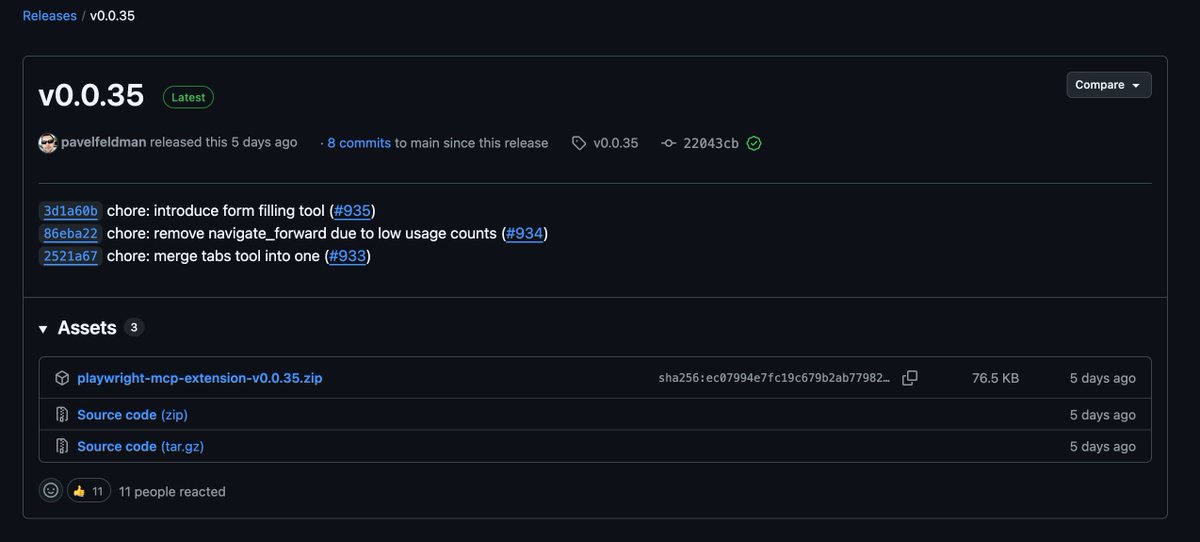Open pull request #935
The width and height of the screenshot is (1200, 542).
[352, 210]
